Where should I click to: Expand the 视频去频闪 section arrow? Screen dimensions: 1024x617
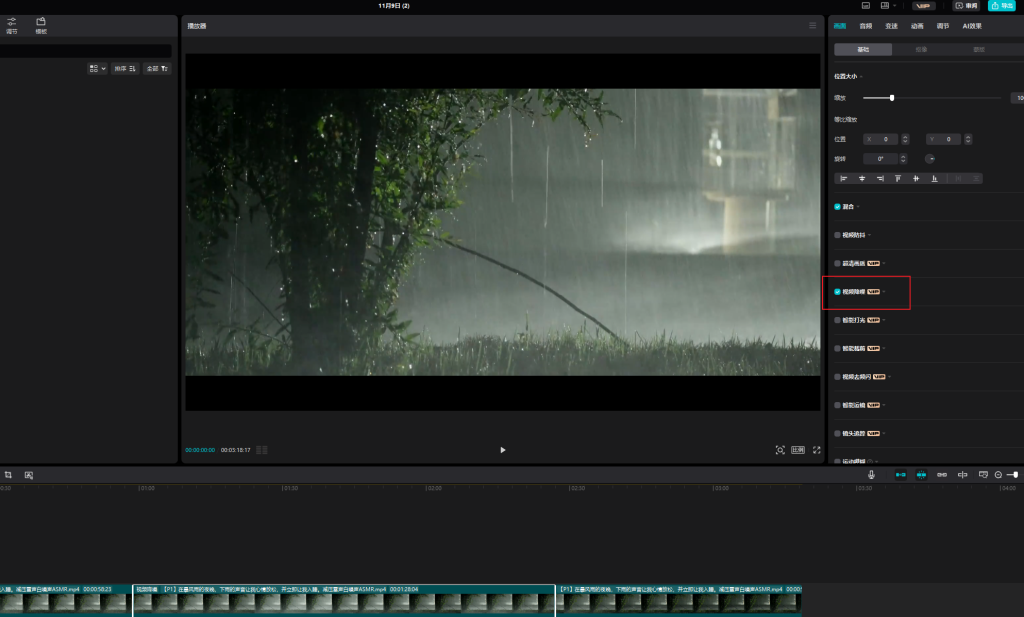[x=889, y=377]
